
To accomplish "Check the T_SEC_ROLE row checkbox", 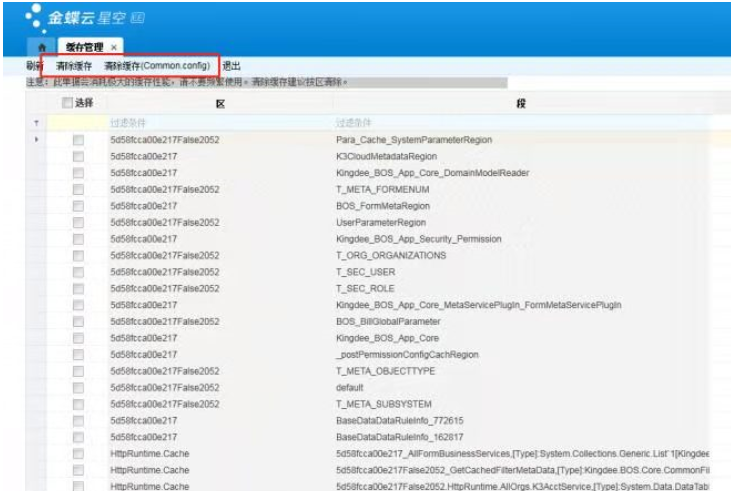I will coord(78,289).
